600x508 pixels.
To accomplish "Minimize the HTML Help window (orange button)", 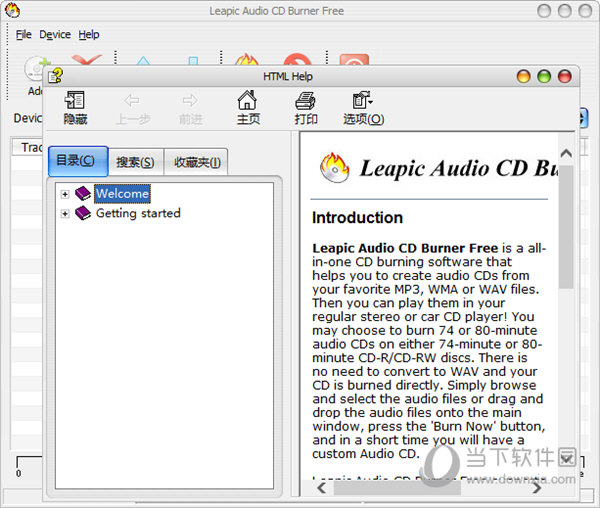I will pyautogui.click(x=523, y=76).
